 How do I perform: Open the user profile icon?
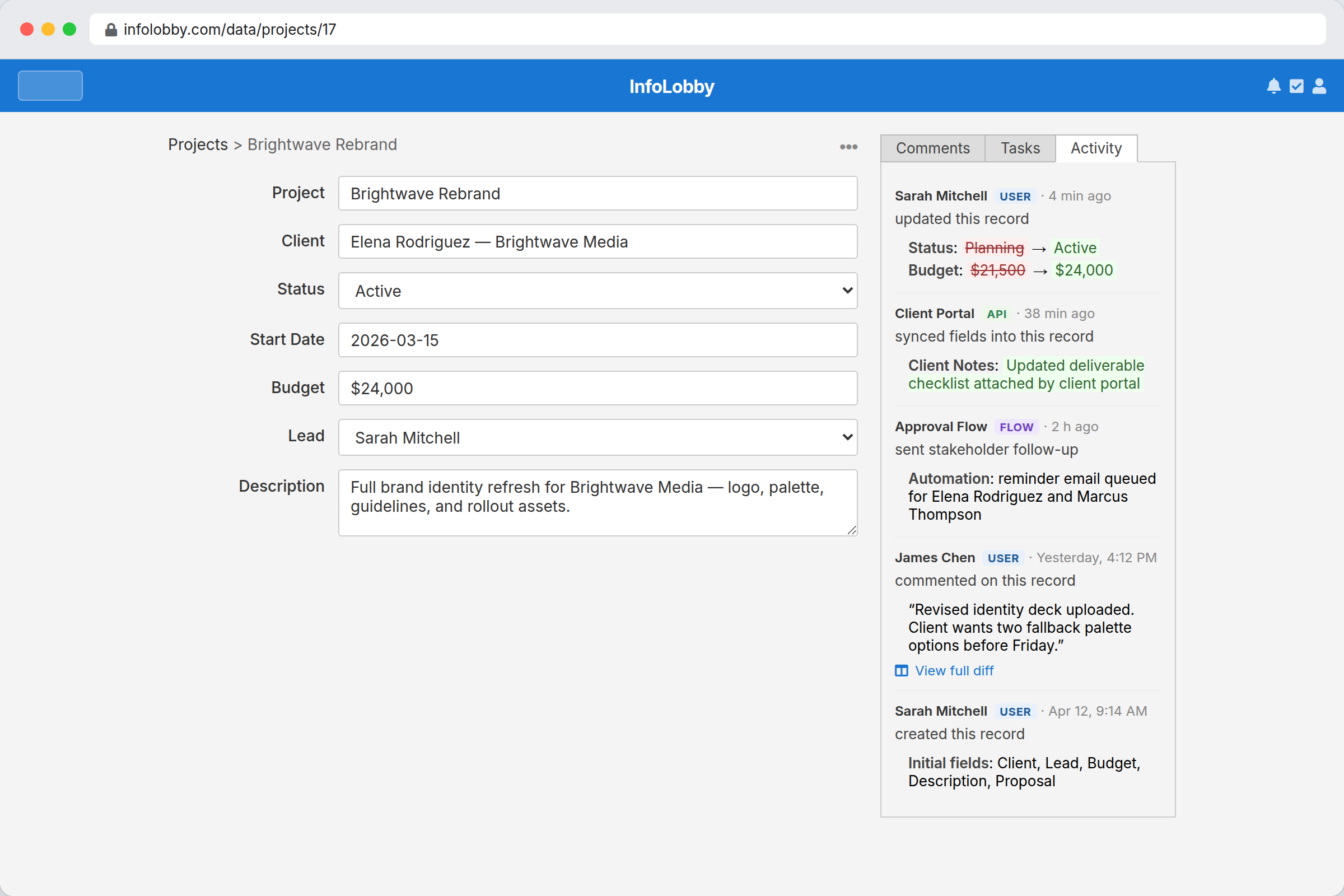(1319, 86)
